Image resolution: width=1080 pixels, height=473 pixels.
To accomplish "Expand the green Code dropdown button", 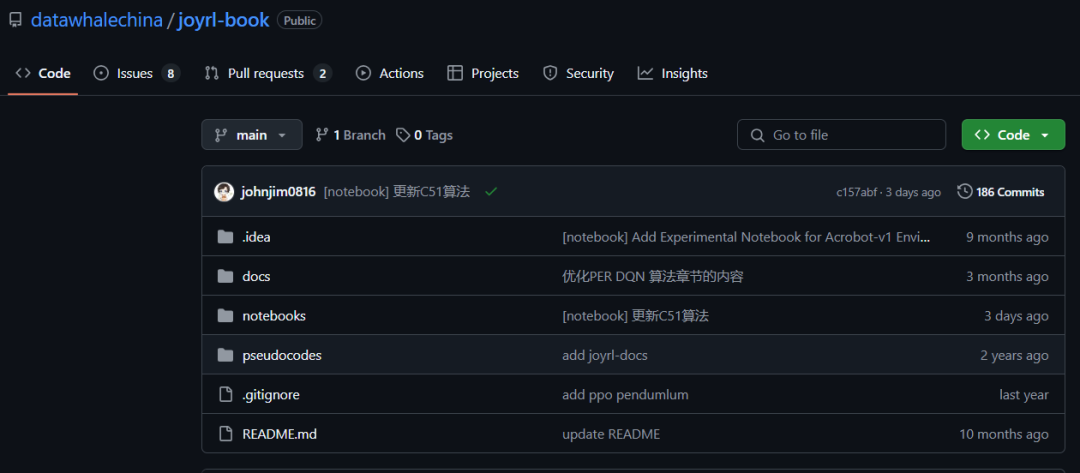I will (x=1012, y=135).
